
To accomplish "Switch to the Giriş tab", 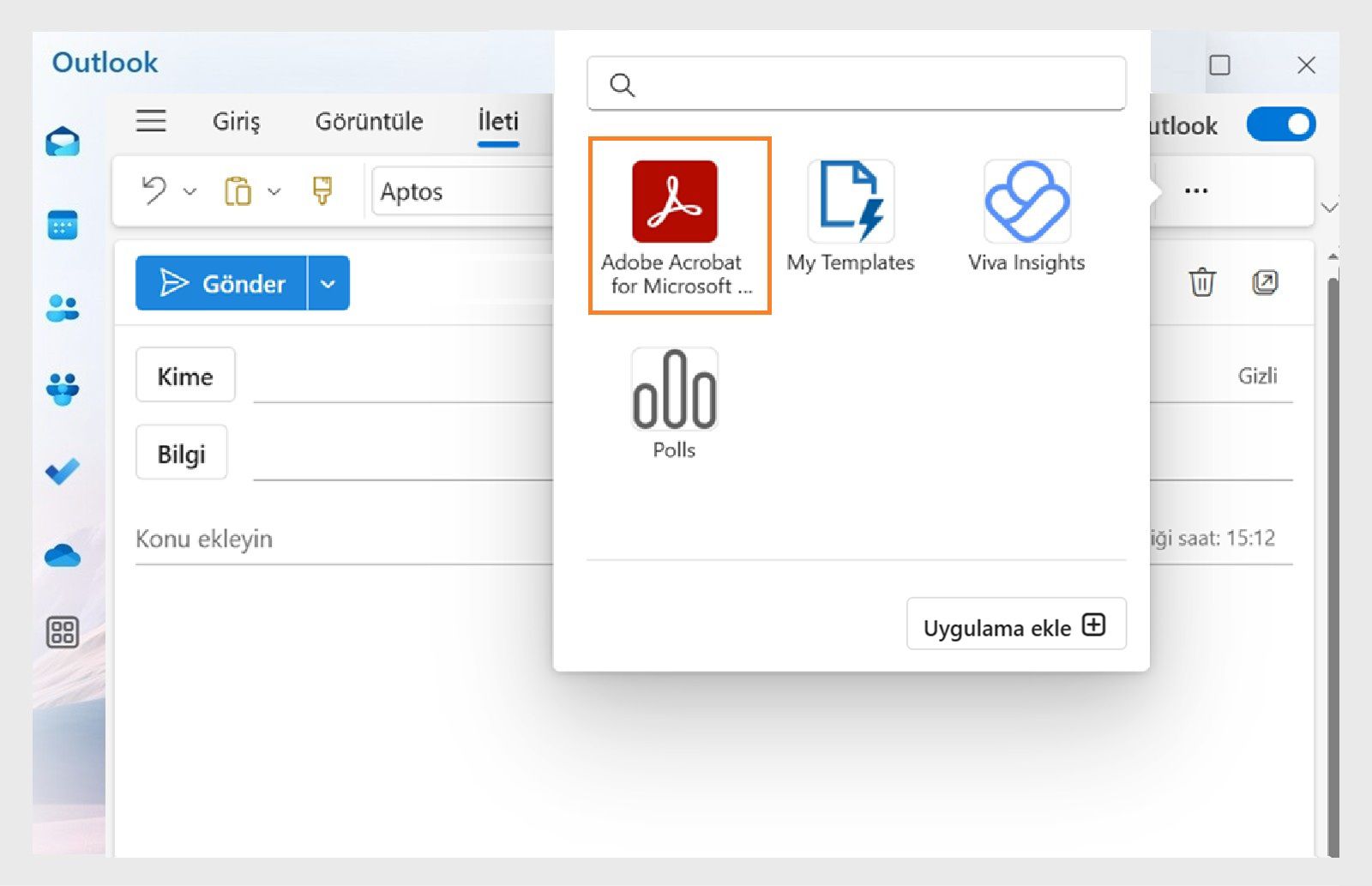I will coord(237,121).
